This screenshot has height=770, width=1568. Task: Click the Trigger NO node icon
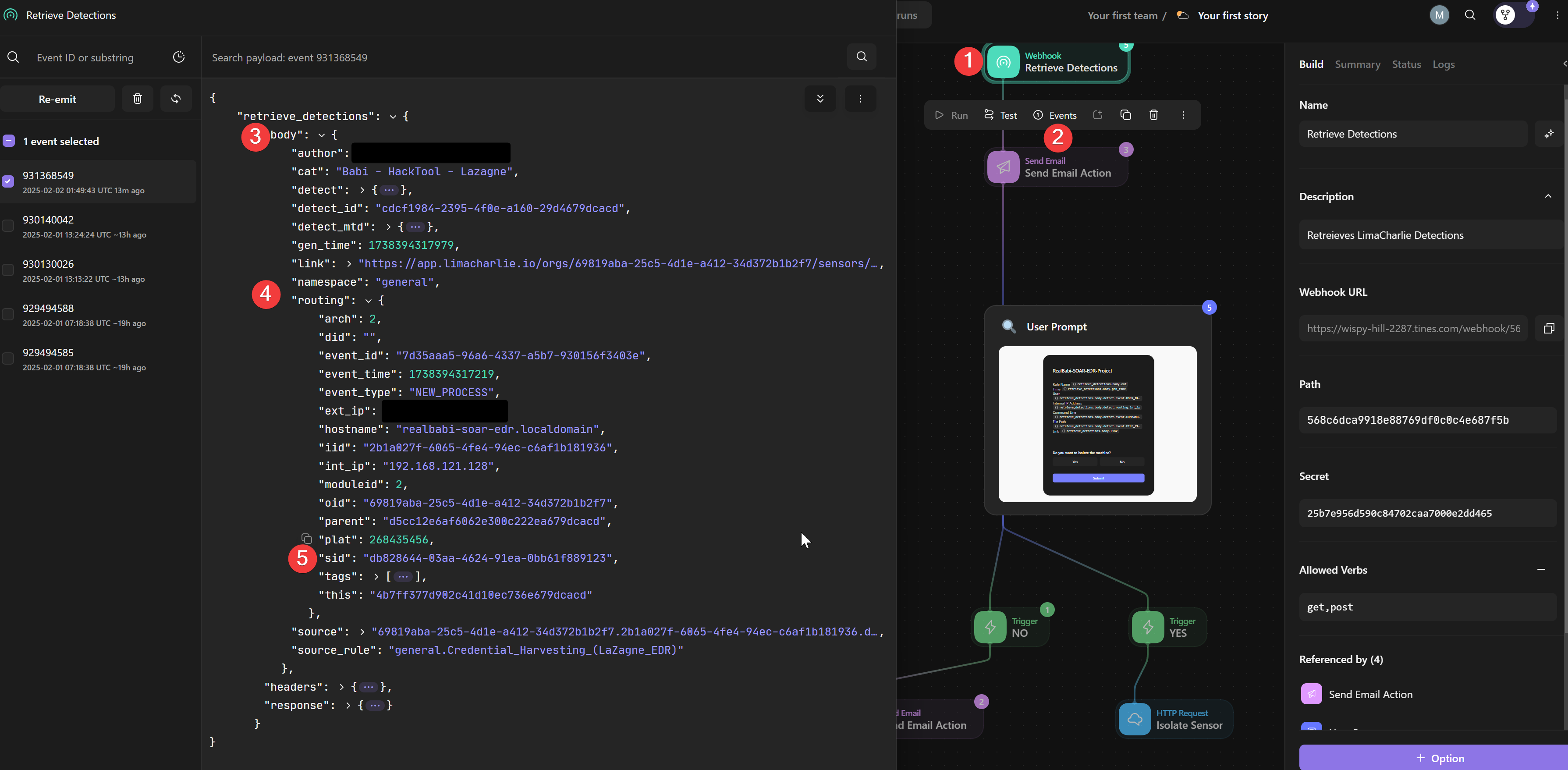(x=990, y=627)
